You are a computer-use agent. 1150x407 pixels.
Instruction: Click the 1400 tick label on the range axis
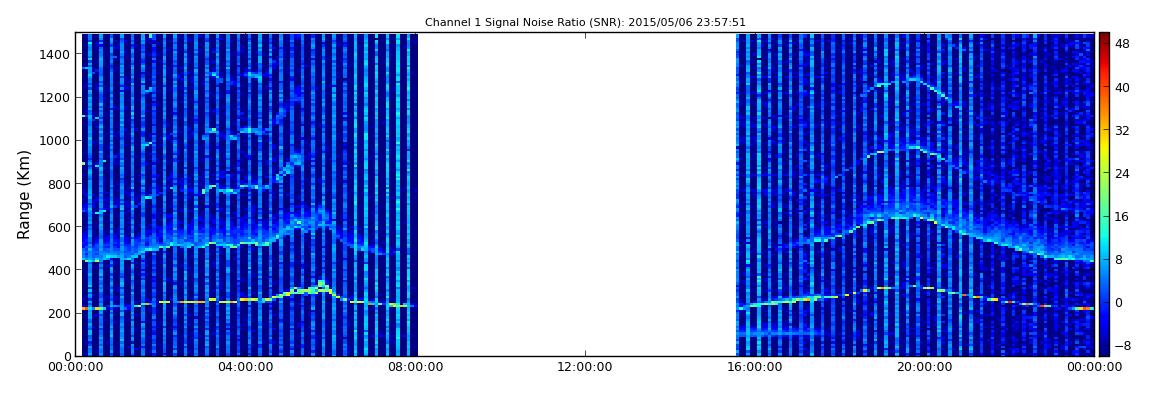56,54
